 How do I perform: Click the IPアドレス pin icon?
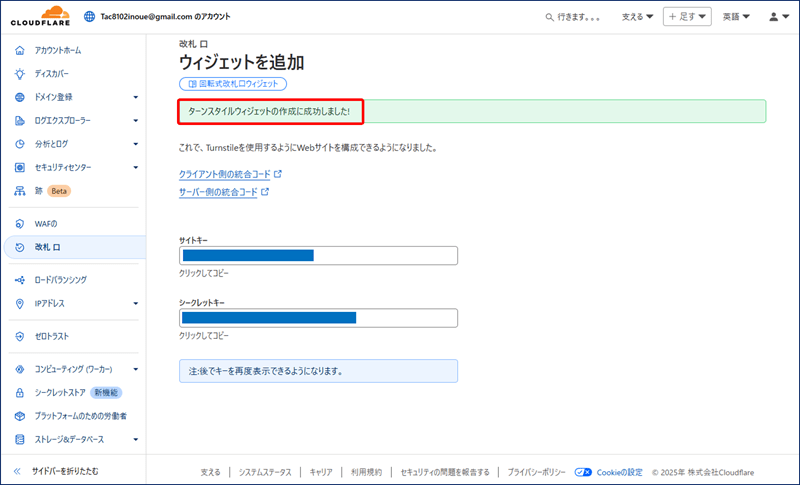click(x=20, y=303)
